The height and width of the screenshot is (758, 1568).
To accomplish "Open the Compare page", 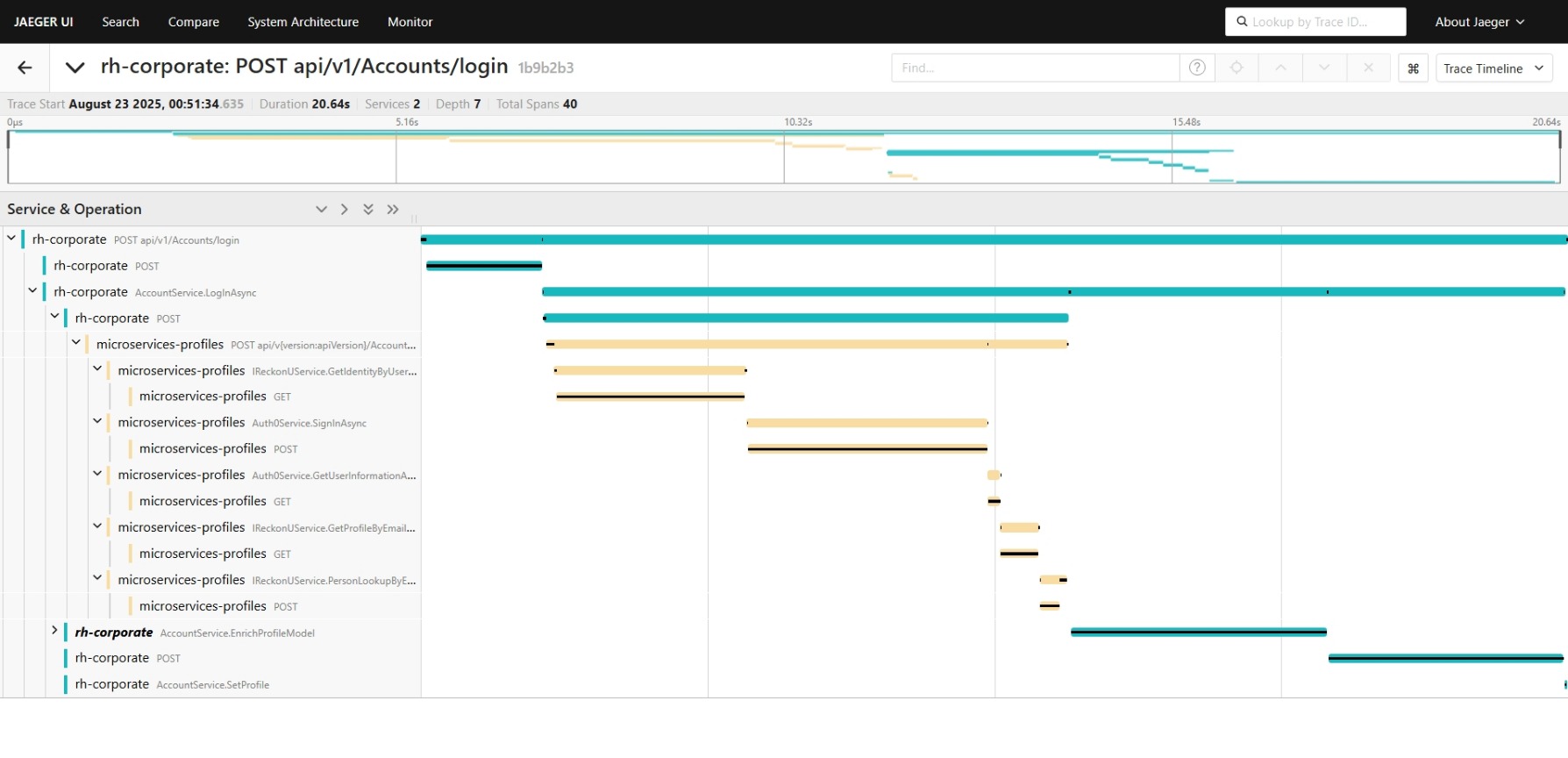I will pos(193,22).
